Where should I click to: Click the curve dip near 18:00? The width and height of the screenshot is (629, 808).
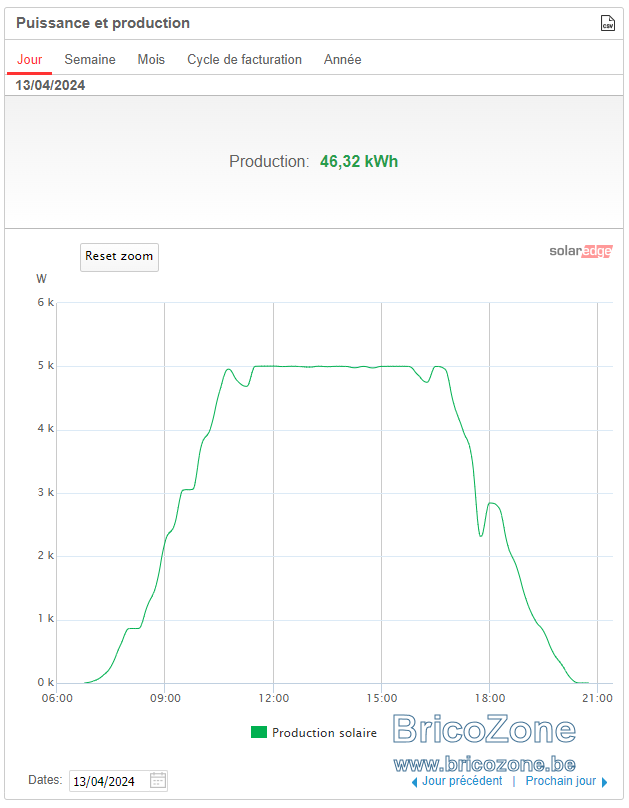(481, 535)
